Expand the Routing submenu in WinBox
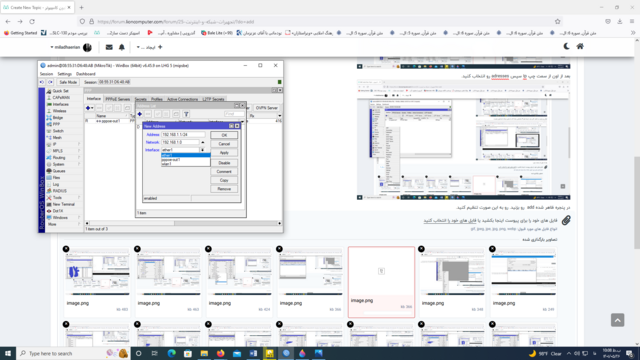640x360 pixels. (x=64, y=158)
